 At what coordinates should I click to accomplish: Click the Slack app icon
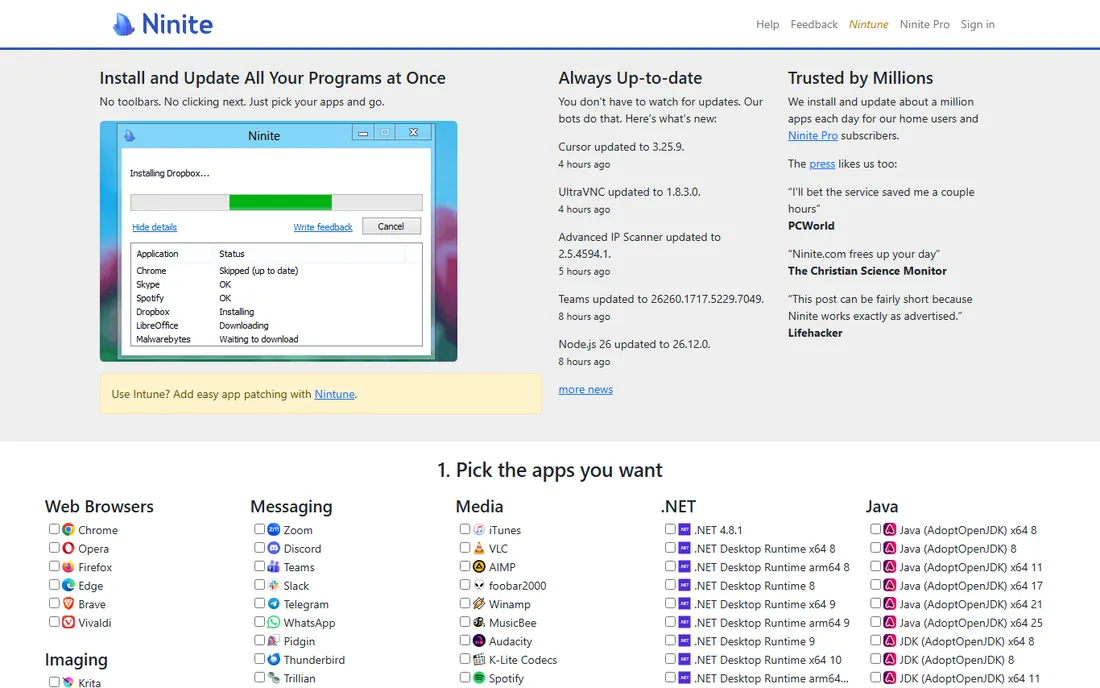point(274,585)
